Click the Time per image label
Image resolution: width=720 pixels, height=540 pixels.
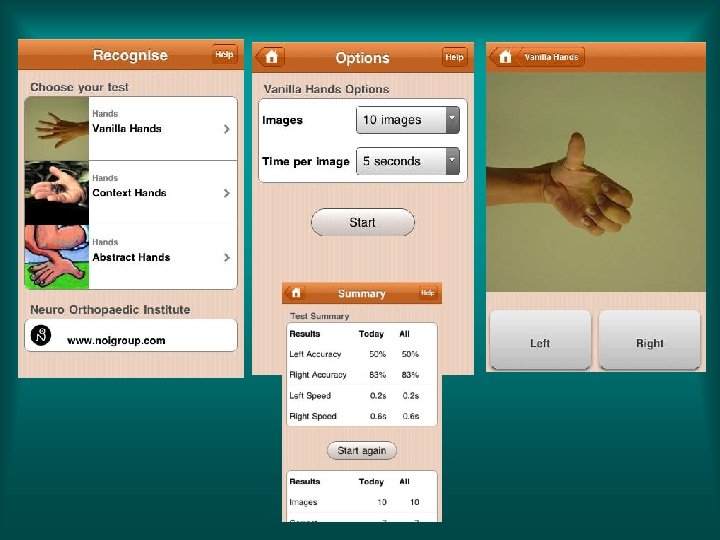(306, 161)
